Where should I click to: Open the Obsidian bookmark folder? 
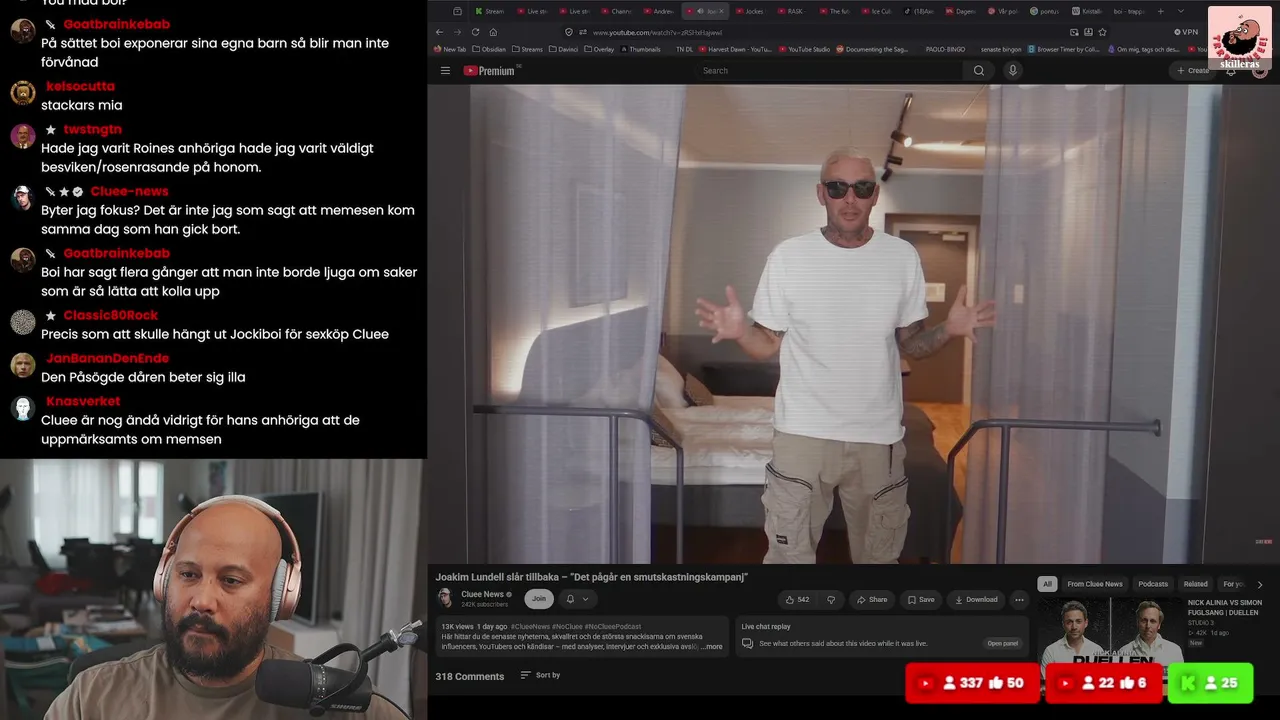click(489, 49)
